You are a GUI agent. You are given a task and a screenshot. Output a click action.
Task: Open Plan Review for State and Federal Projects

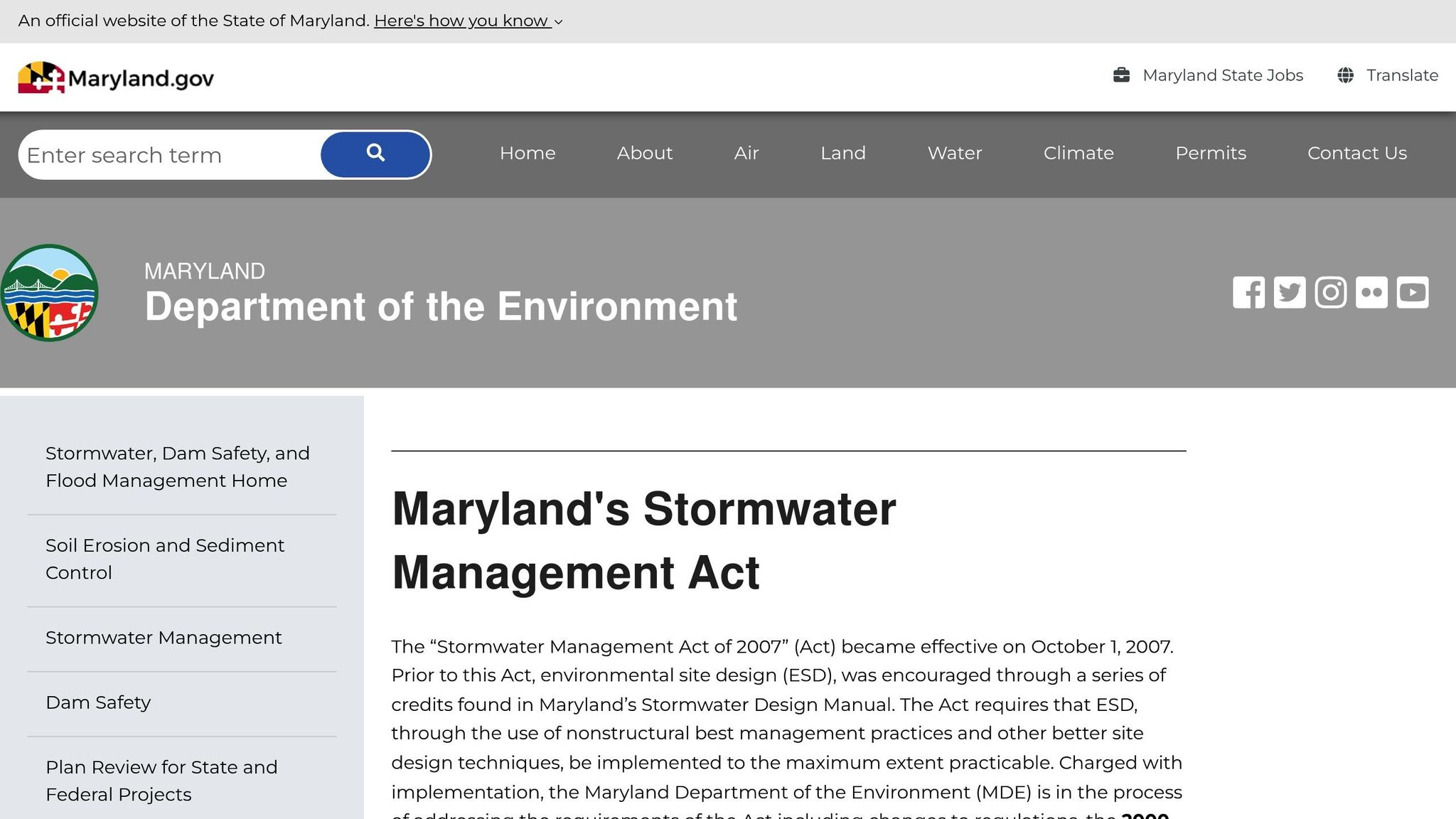161,781
